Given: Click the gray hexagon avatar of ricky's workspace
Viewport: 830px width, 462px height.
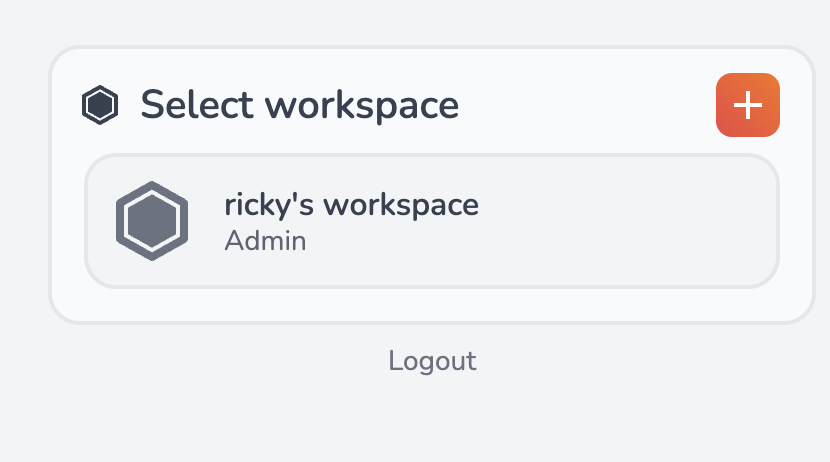Looking at the screenshot, I should tap(152, 221).
